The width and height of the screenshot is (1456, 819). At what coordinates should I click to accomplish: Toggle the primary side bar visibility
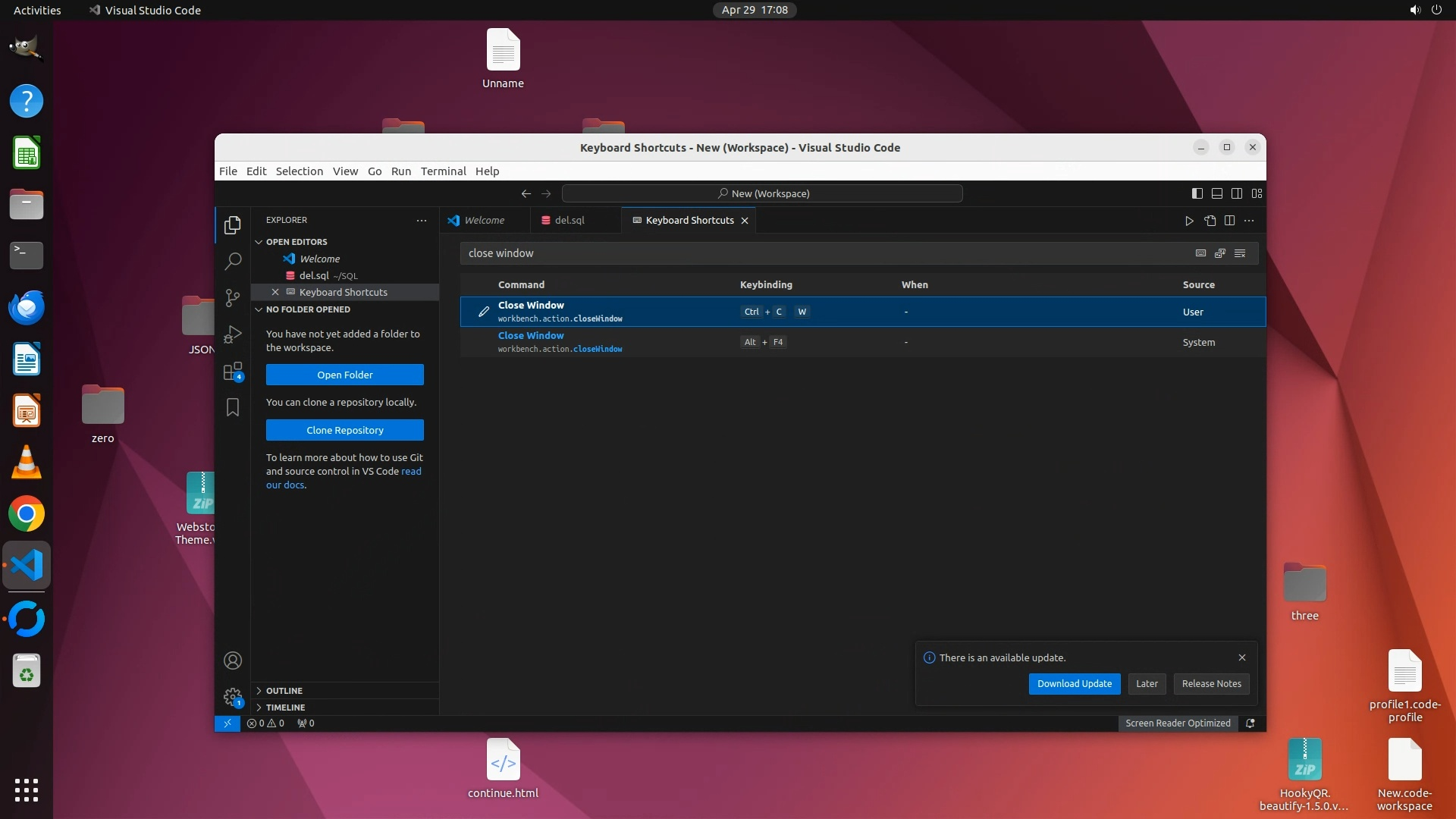pos(1197,193)
